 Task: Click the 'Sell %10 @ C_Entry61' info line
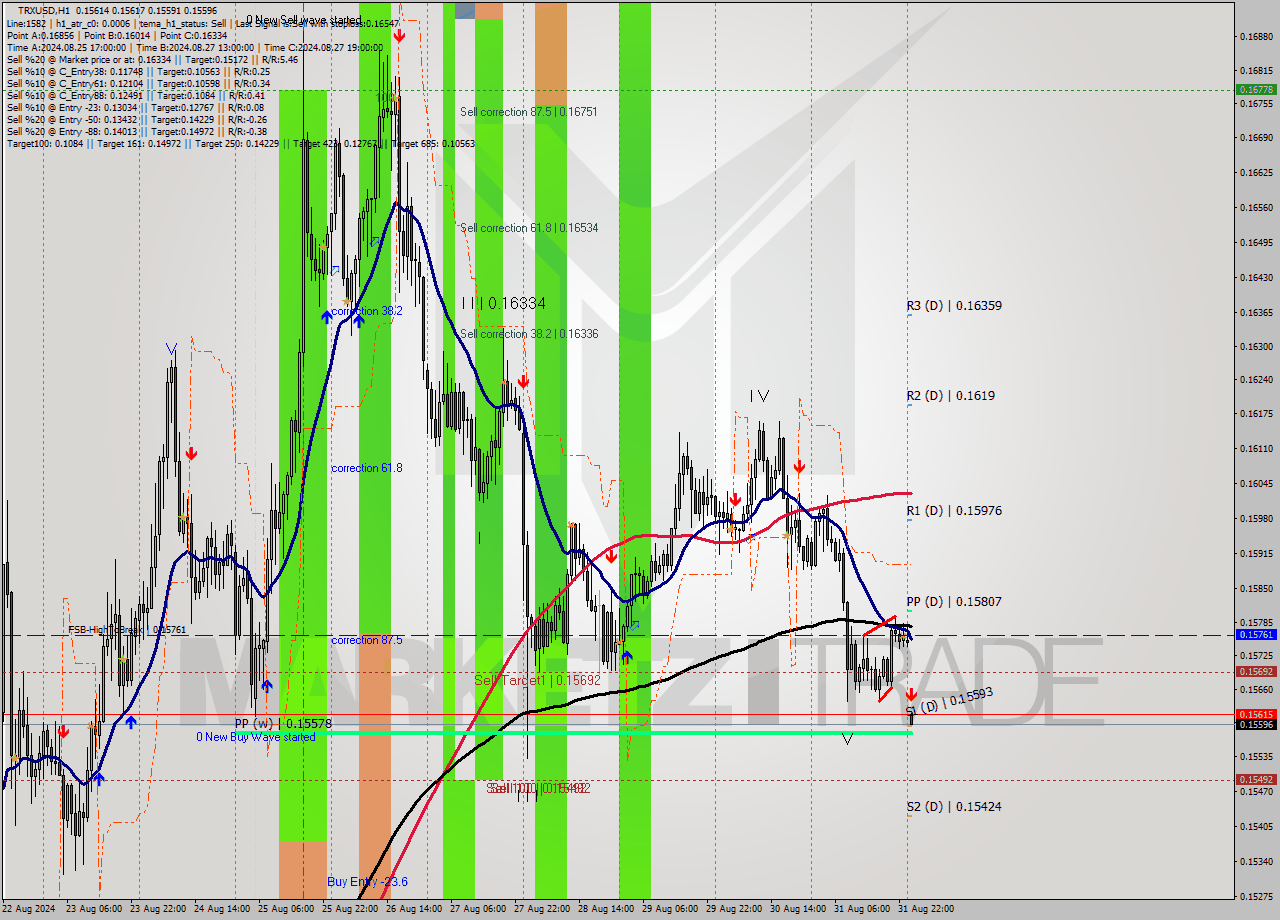click(138, 83)
